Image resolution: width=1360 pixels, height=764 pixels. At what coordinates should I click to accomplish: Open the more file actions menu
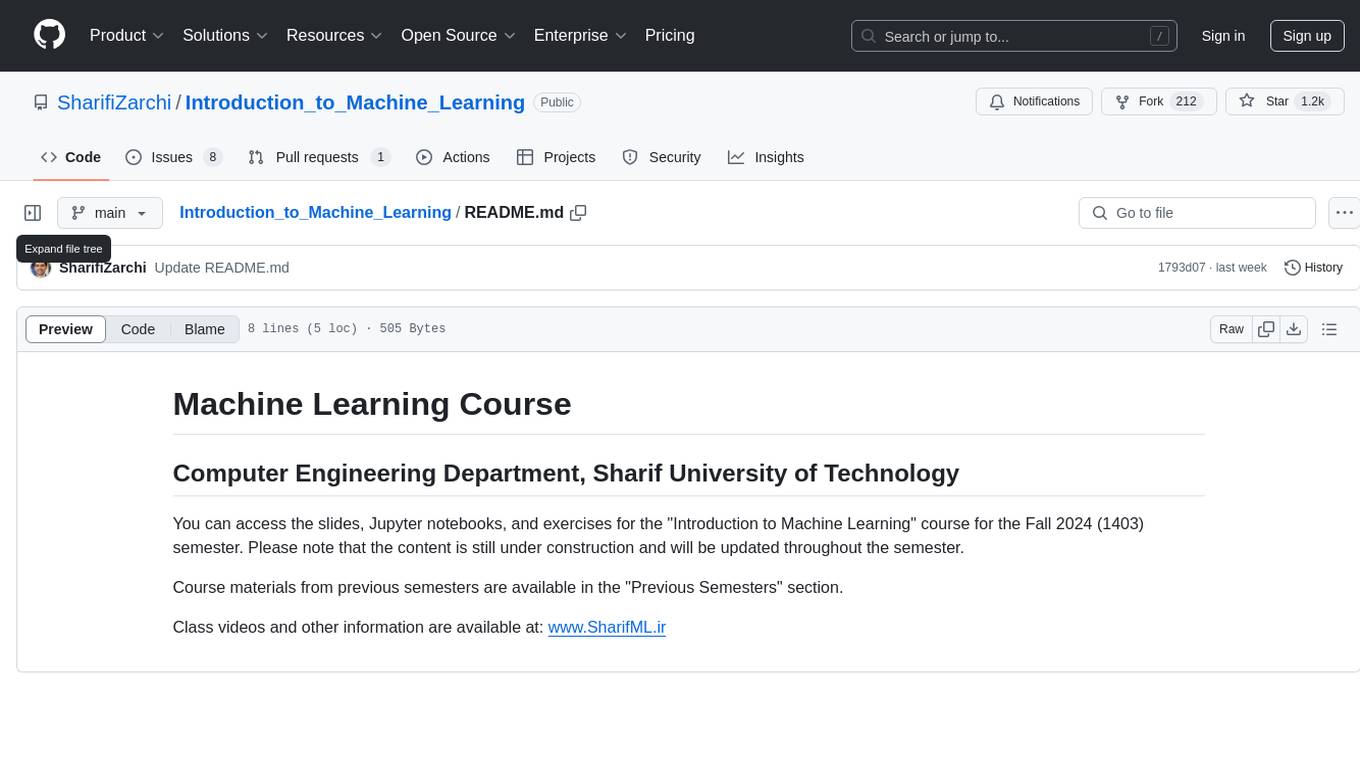pos(1344,213)
